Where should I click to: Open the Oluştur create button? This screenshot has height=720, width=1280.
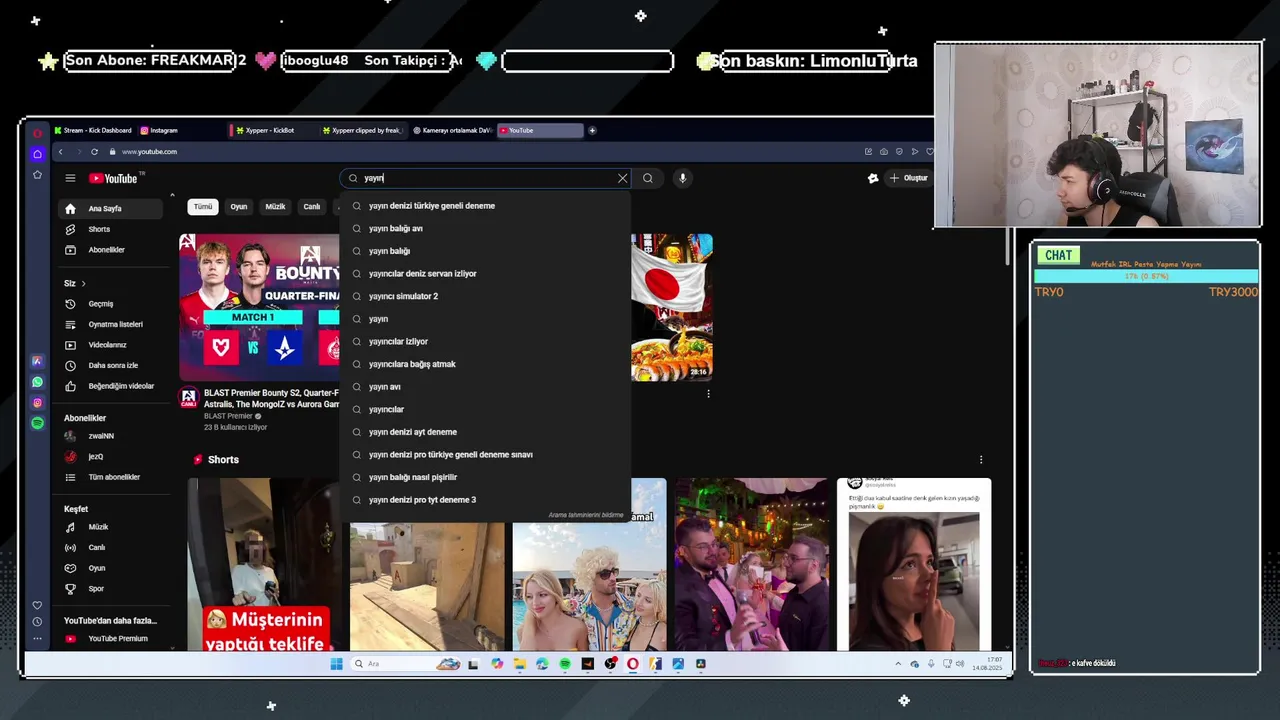[908, 178]
